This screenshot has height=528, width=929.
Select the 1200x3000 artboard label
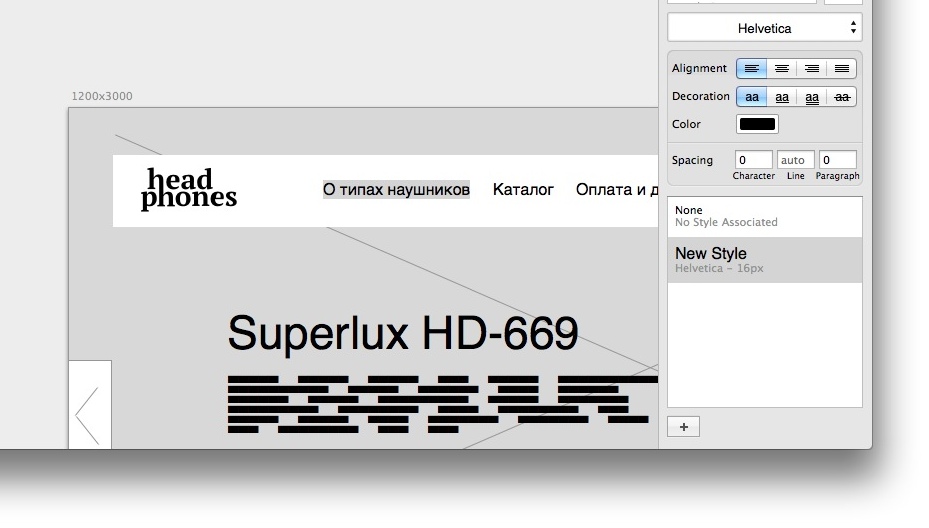click(102, 96)
